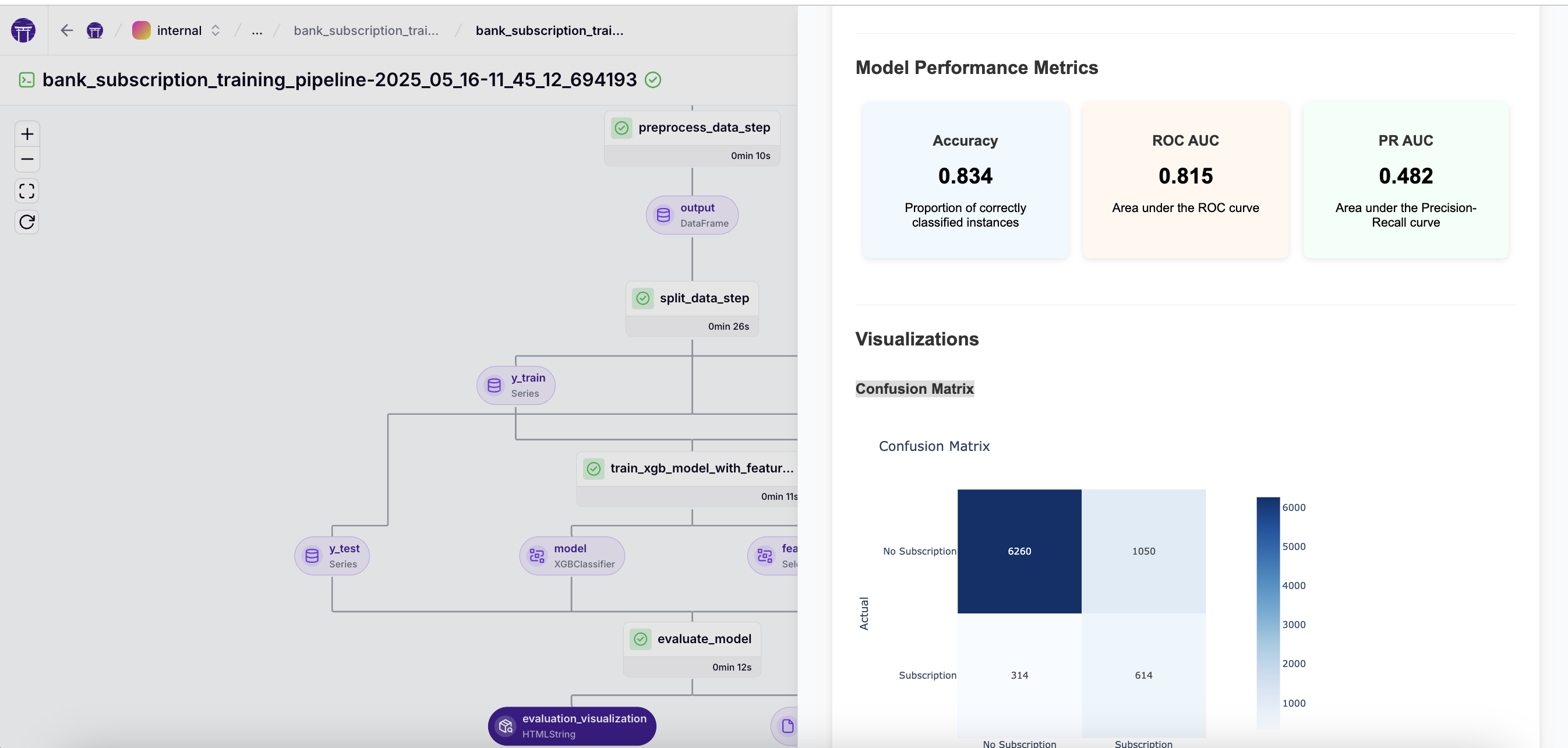Click the fit view icon
Image resolution: width=1568 pixels, height=748 pixels.
coord(27,191)
